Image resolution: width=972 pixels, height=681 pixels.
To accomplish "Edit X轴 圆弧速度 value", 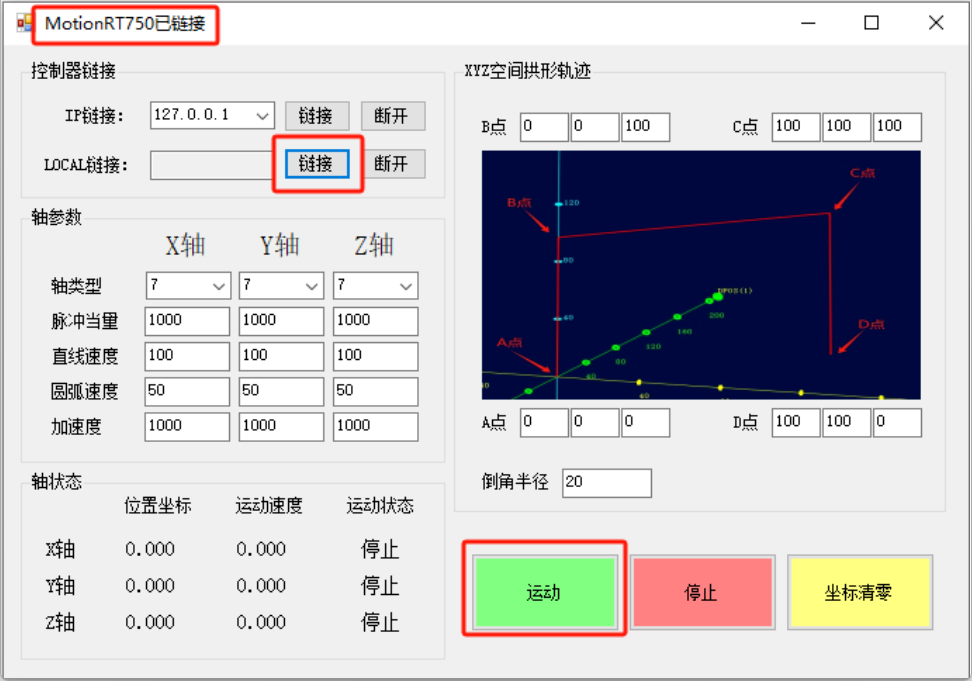I will 187,392.
